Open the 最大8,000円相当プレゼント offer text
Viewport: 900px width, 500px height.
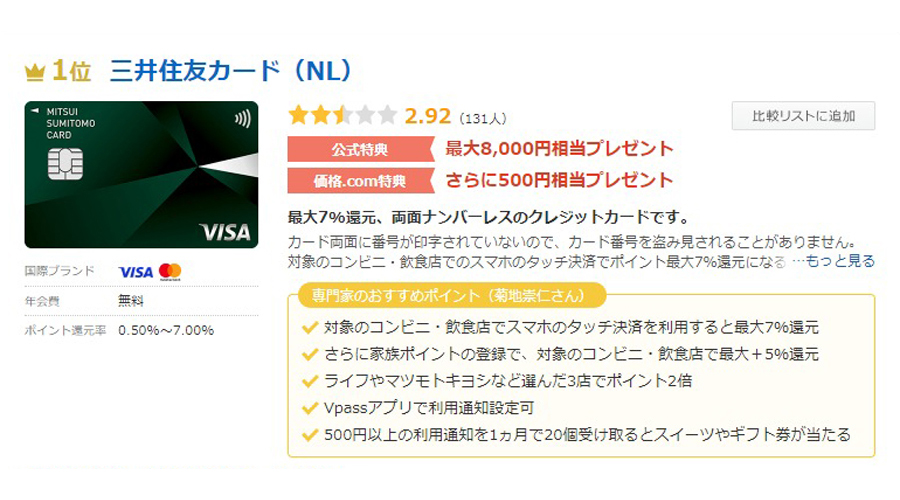[x=559, y=149]
